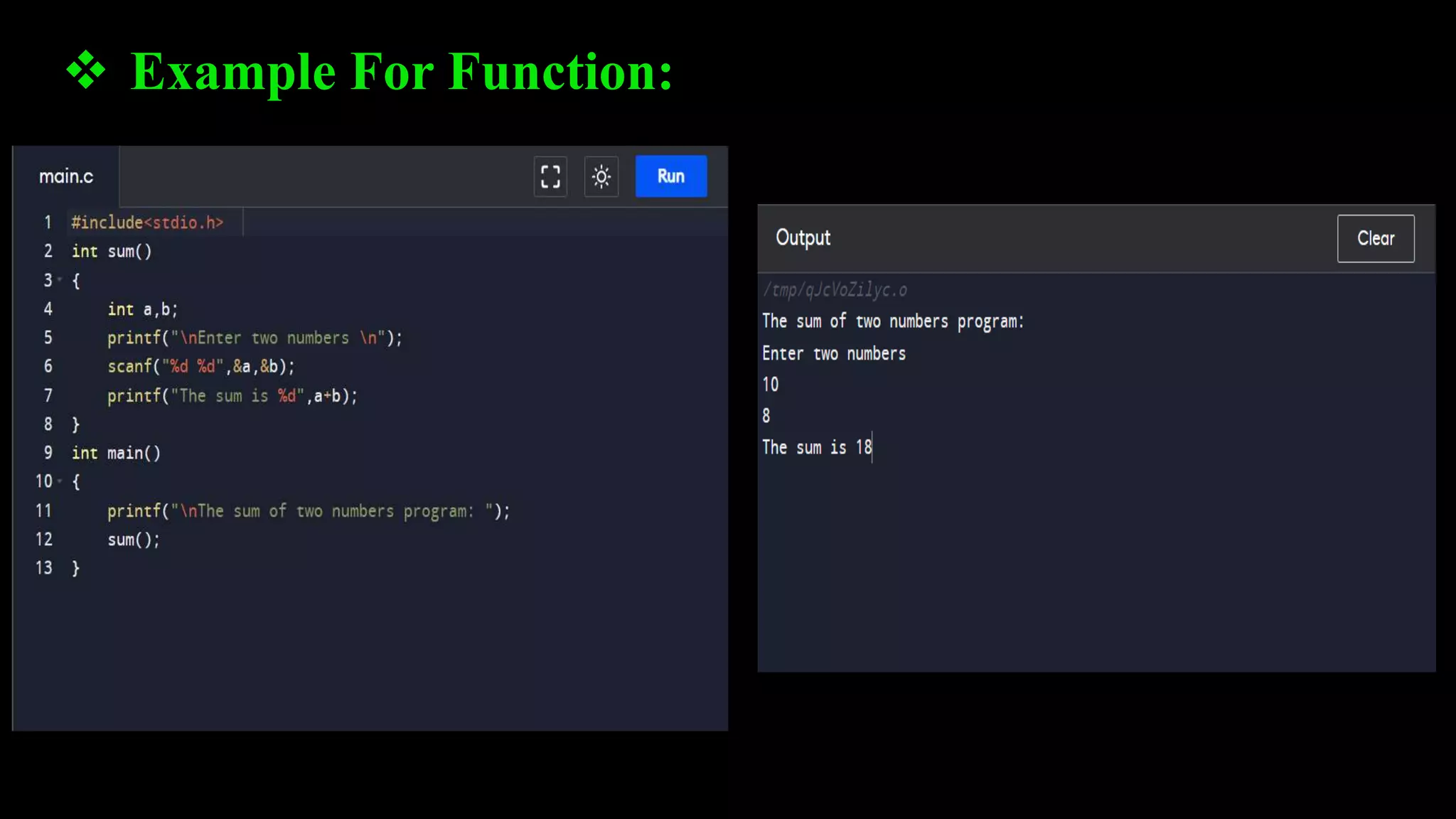Click the value 8 in the output
Viewport: 1456px width, 819px height.
766,416
